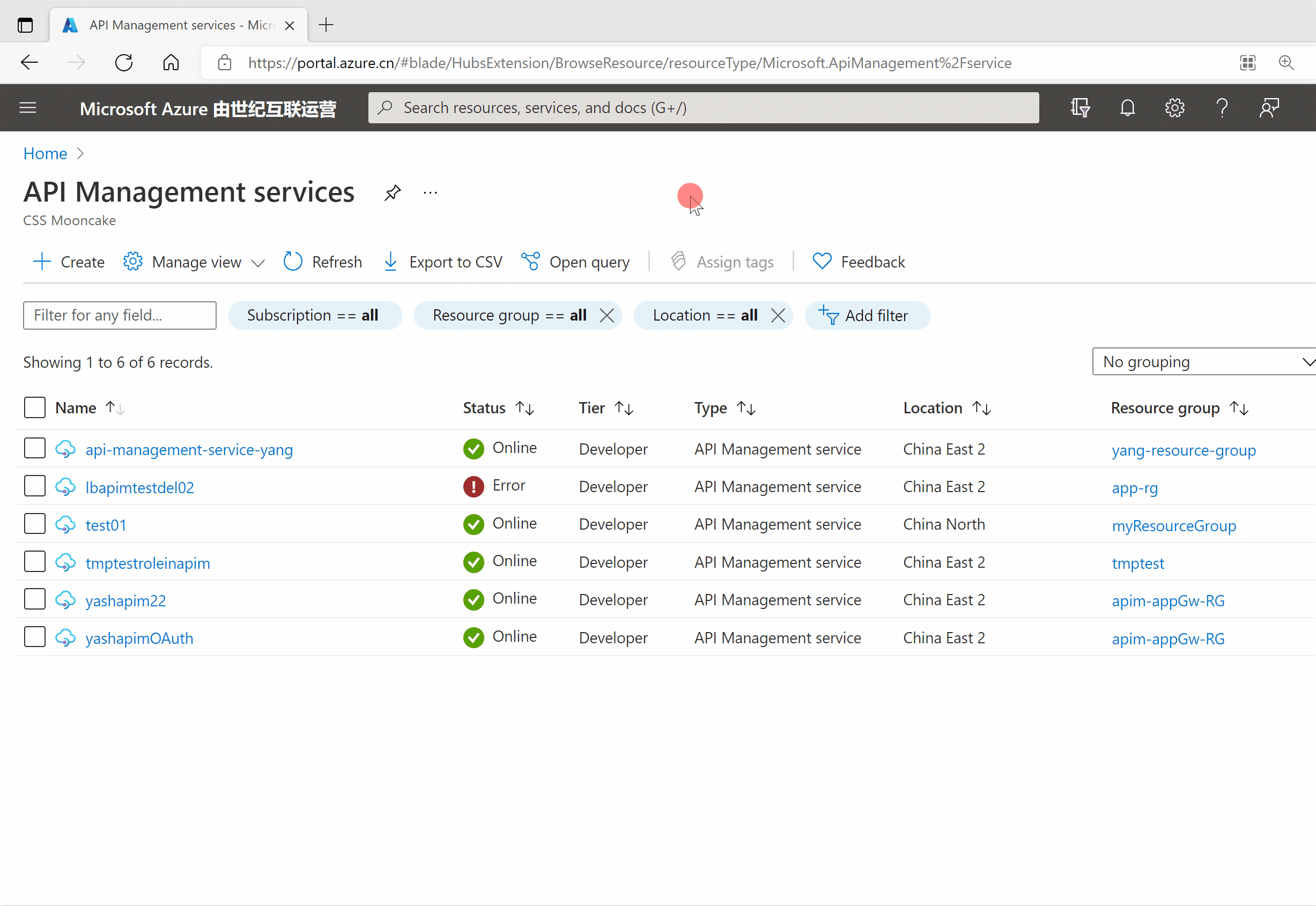Sort by the Name column
Viewport: 1316px width, 906px height.
(90, 408)
